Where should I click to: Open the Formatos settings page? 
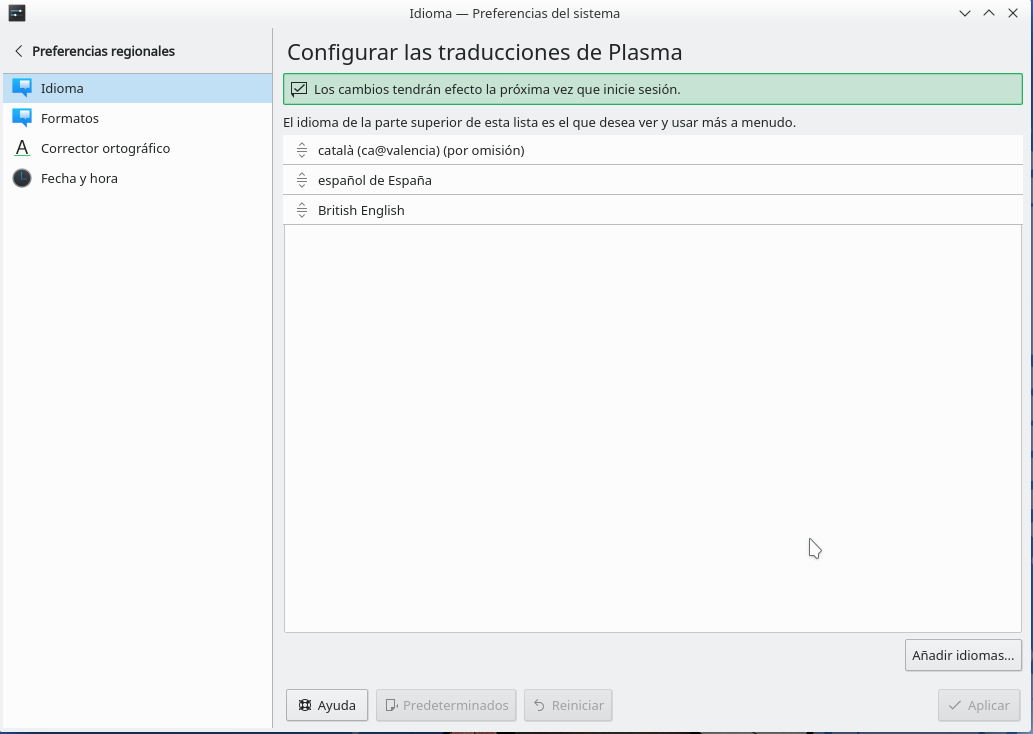(x=70, y=118)
